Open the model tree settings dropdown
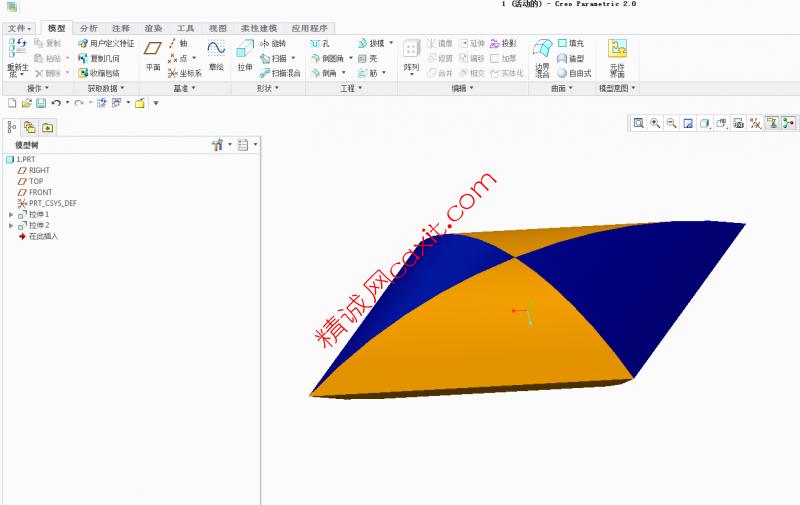The height and width of the screenshot is (505, 800). 221,145
